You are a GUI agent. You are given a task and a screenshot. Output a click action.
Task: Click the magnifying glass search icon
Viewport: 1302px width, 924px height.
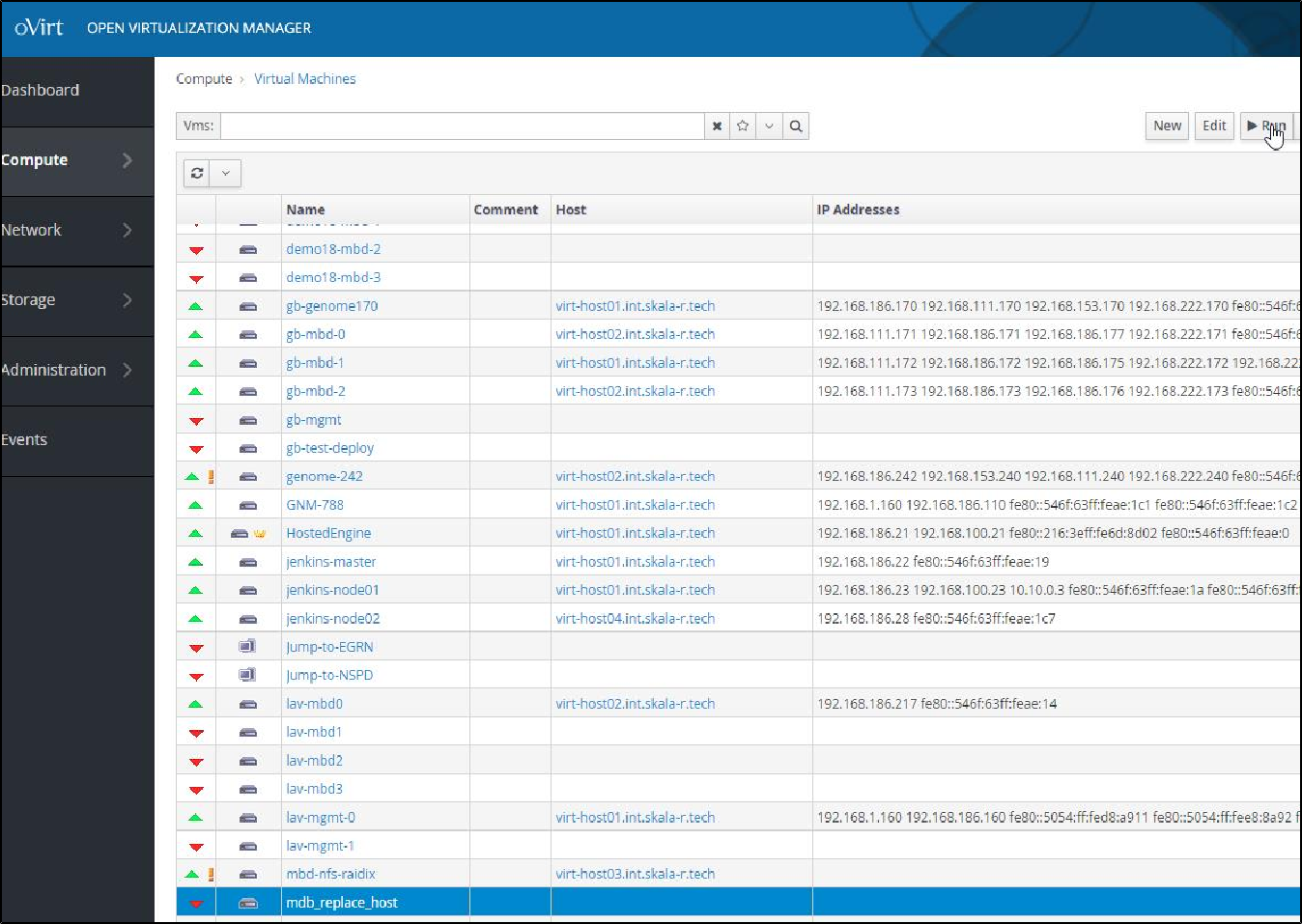click(795, 126)
